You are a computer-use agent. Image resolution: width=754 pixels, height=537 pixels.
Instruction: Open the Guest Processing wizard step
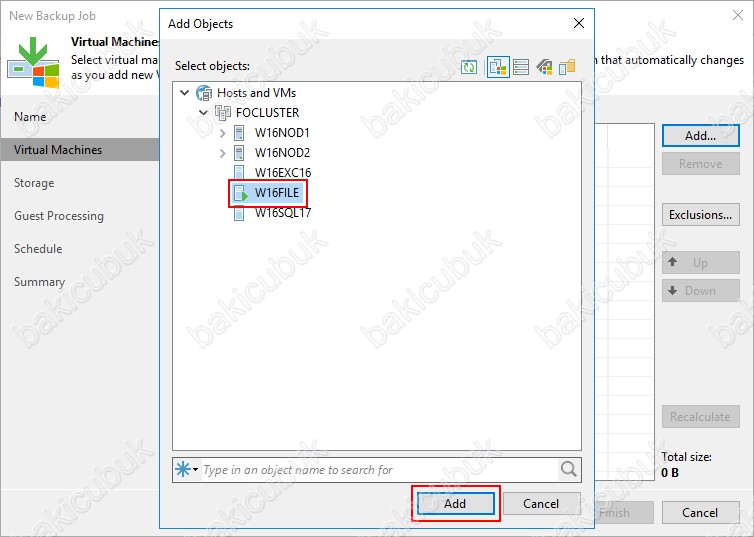(58, 216)
